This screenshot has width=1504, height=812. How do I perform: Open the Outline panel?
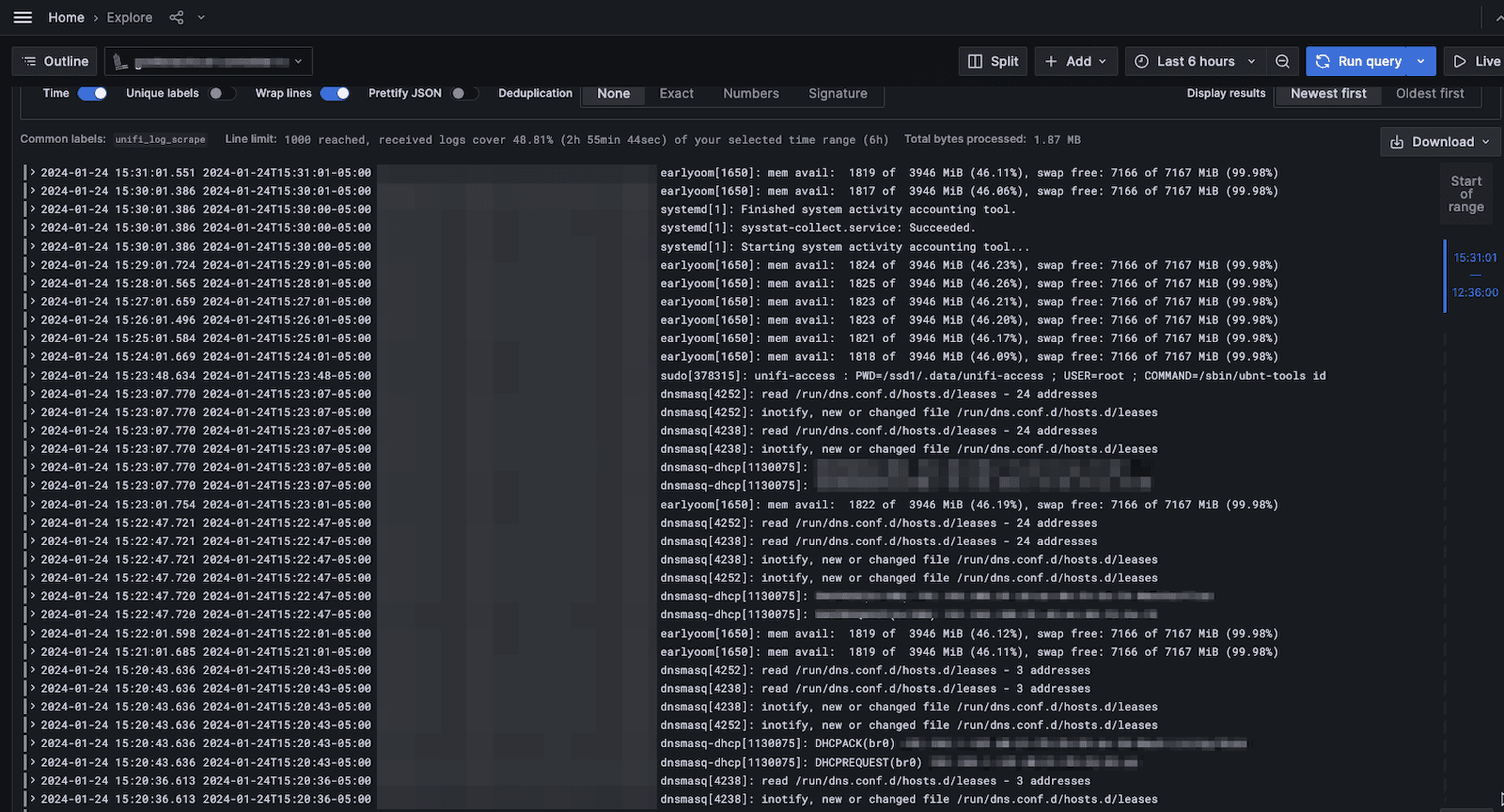click(x=55, y=61)
